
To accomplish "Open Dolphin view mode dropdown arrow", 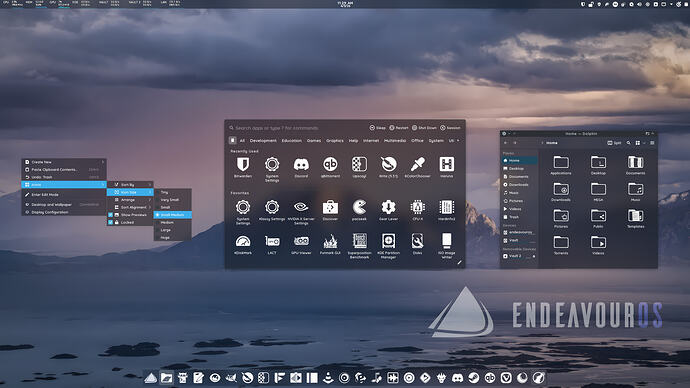I will pyautogui.click(x=644, y=143).
